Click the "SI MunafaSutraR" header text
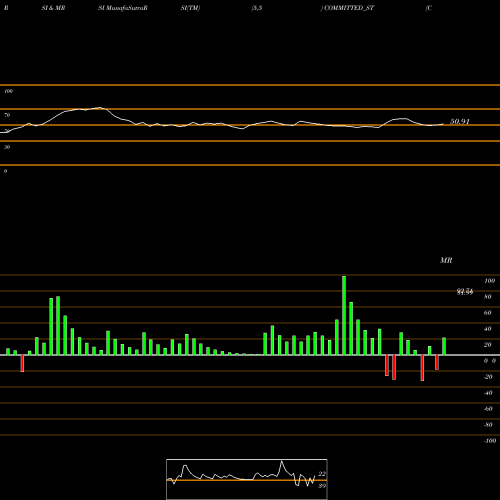 123,8
